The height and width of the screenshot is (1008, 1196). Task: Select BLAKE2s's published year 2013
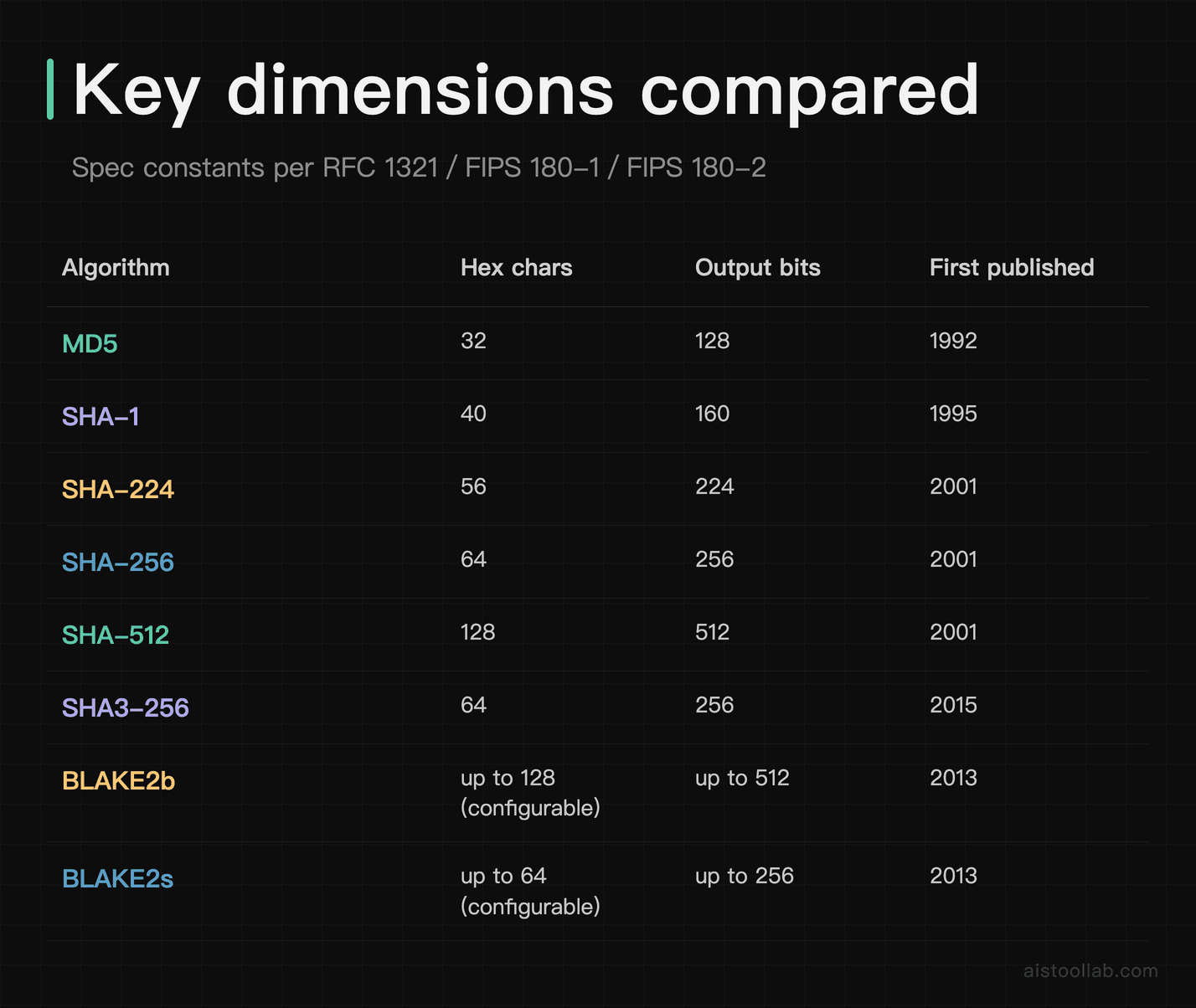953,876
